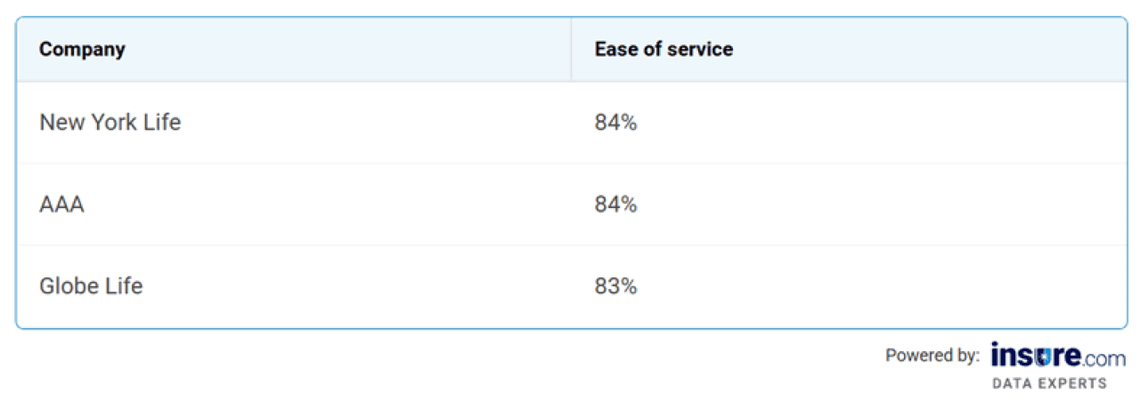Image resolution: width=1140 pixels, height=409 pixels.
Task: Click Globe Life's 83% value
Action: click(615, 286)
